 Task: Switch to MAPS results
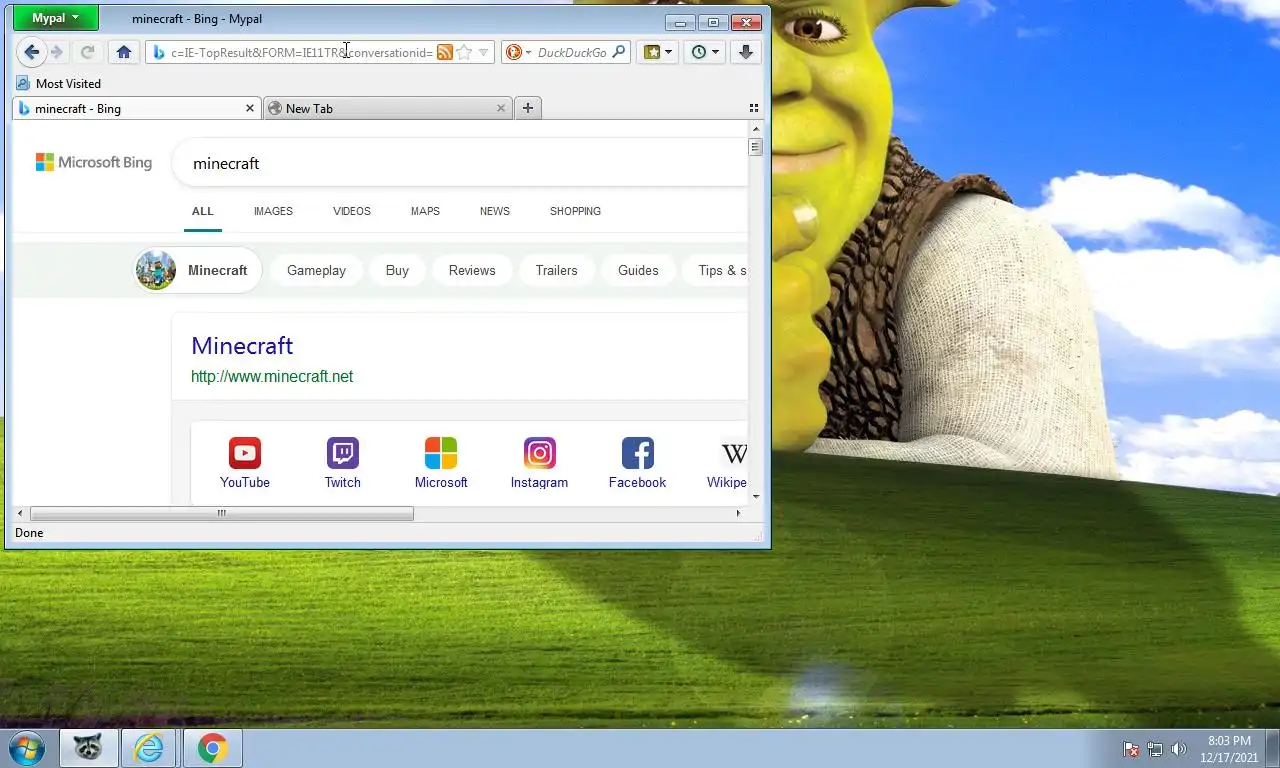tap(425, 211)
